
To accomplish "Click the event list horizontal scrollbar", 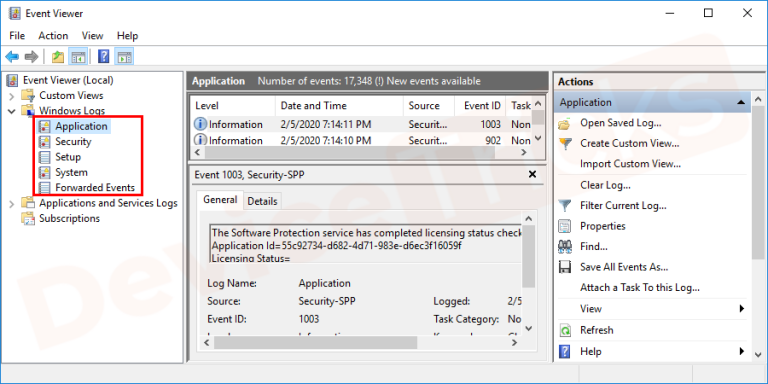I will [362, 152].
